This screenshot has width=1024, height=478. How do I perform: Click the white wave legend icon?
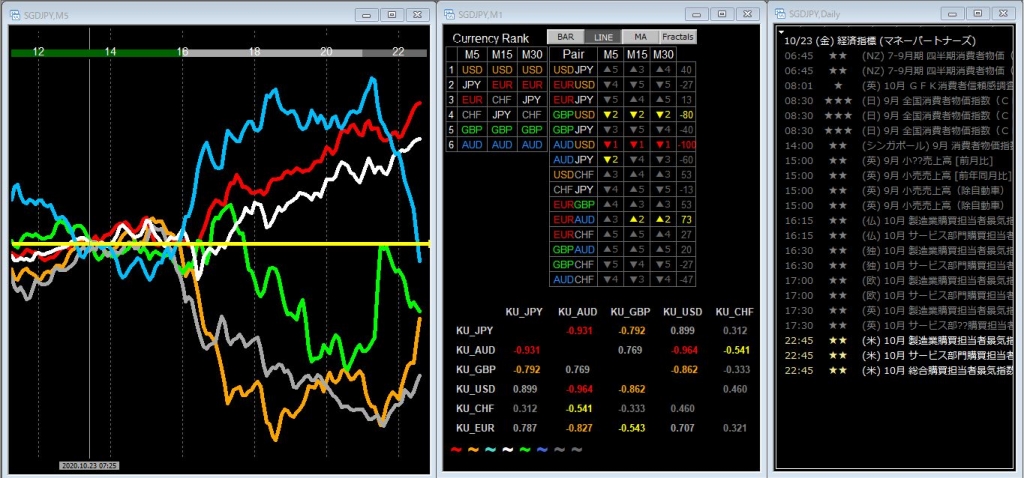509,449
